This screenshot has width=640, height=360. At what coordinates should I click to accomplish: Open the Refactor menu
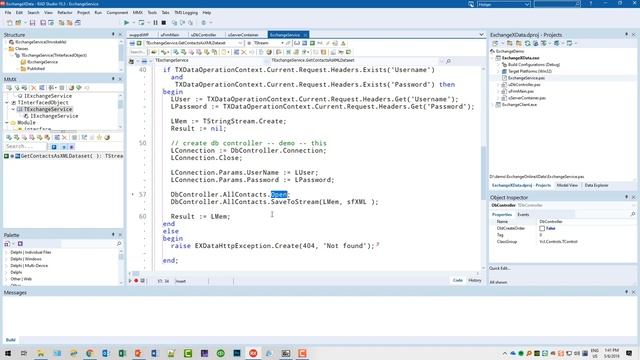[64, 13]
